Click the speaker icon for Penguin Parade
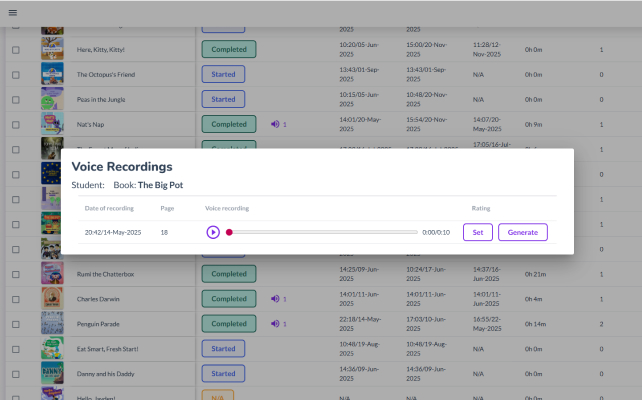642x400 pixels. (x=276, y=324)
